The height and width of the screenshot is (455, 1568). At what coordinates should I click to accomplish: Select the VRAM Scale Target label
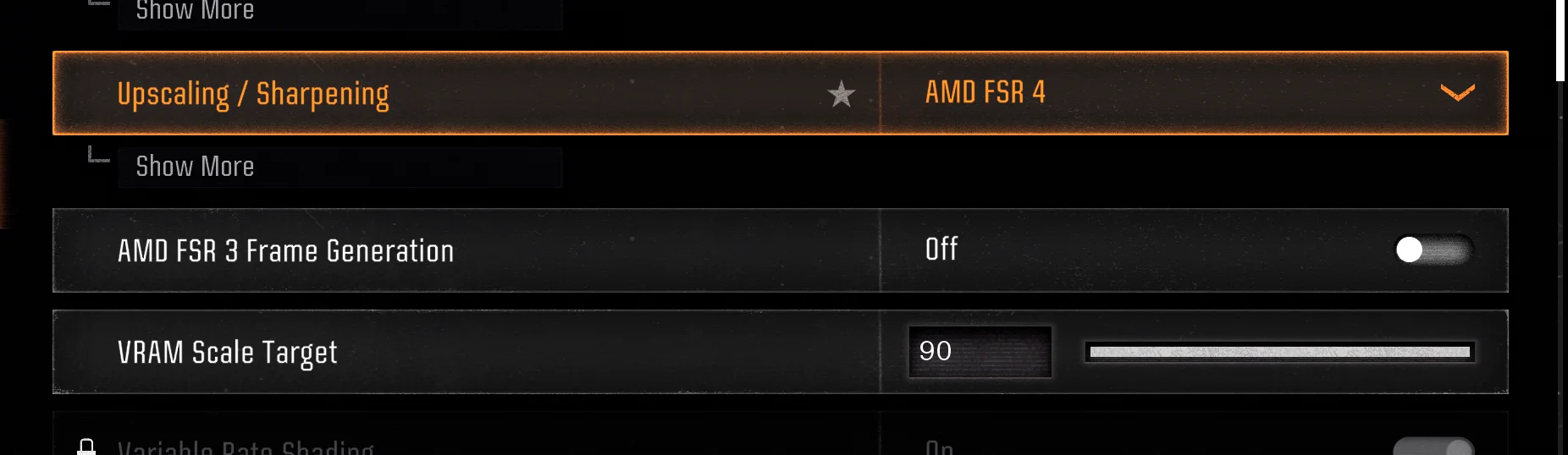227,352
